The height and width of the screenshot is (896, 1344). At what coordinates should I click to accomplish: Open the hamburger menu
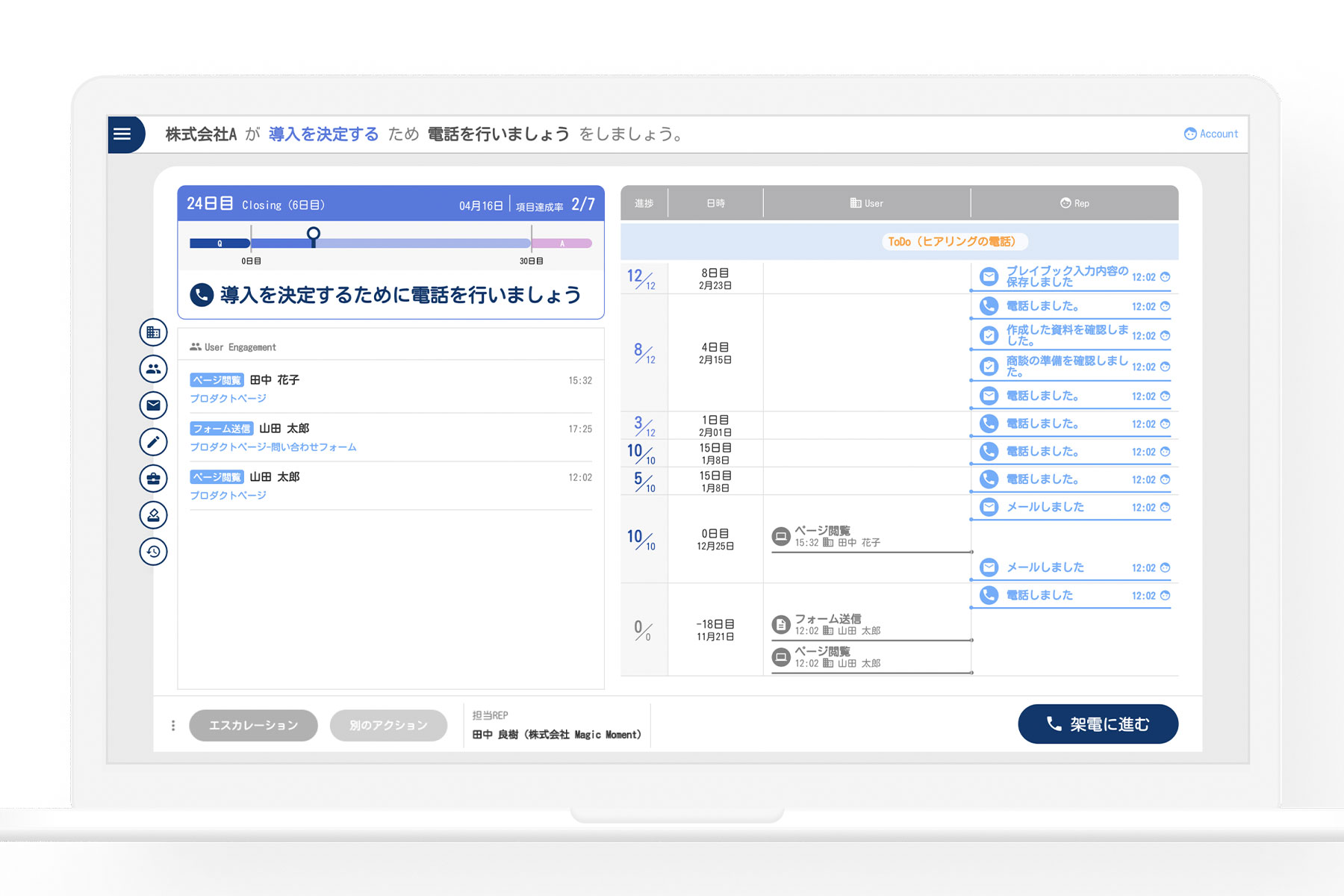tap(122, 134)
